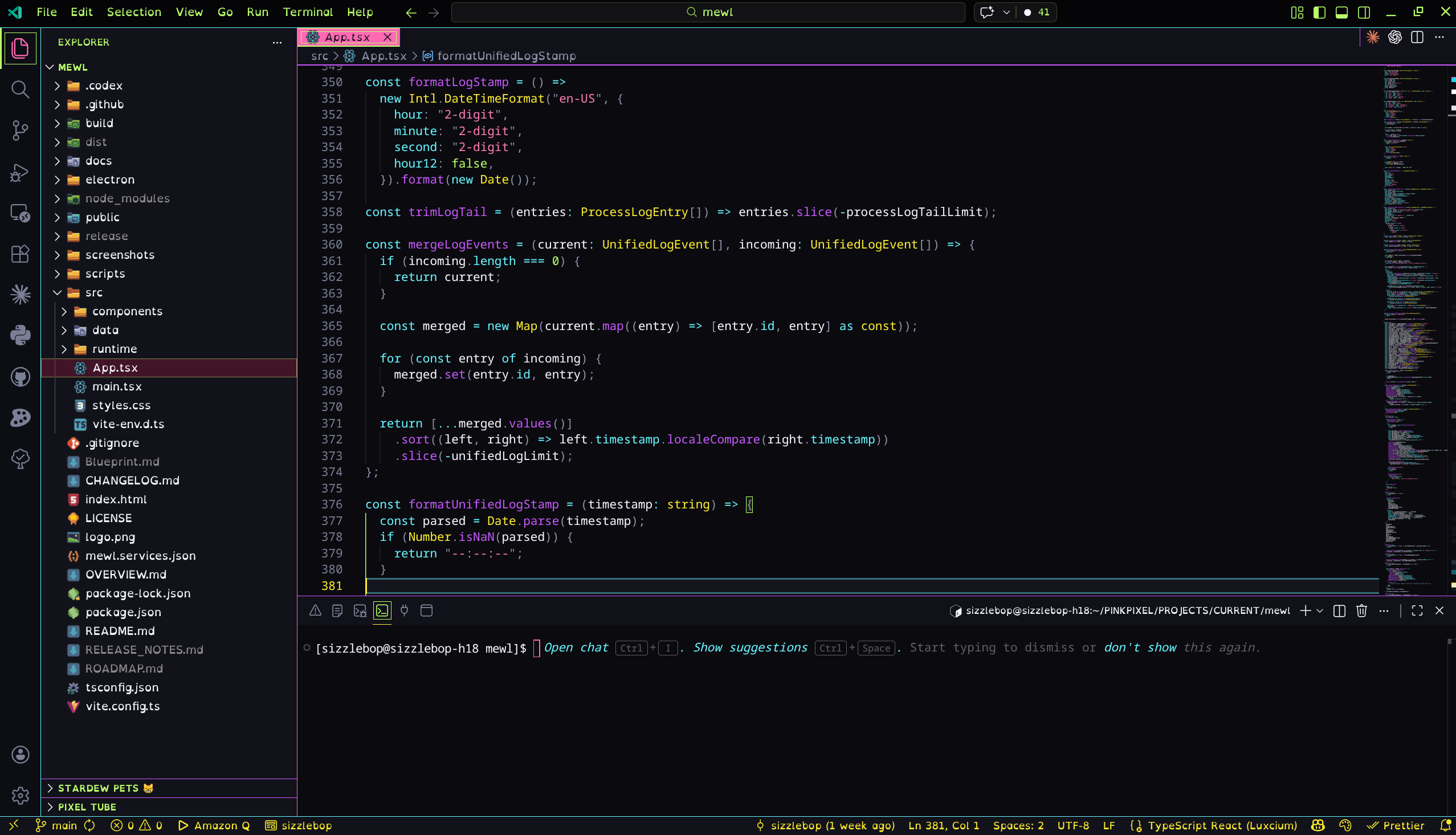Open the GitHub activity bar icon

(20, 377)
